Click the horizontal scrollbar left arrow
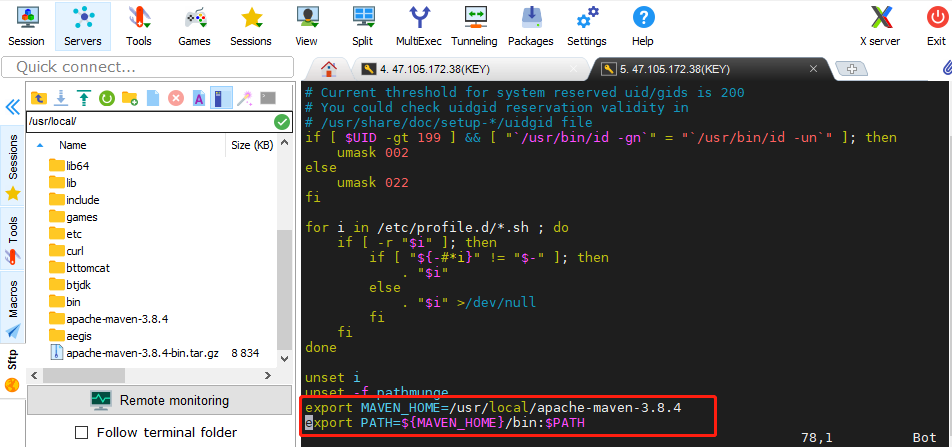 34,377
